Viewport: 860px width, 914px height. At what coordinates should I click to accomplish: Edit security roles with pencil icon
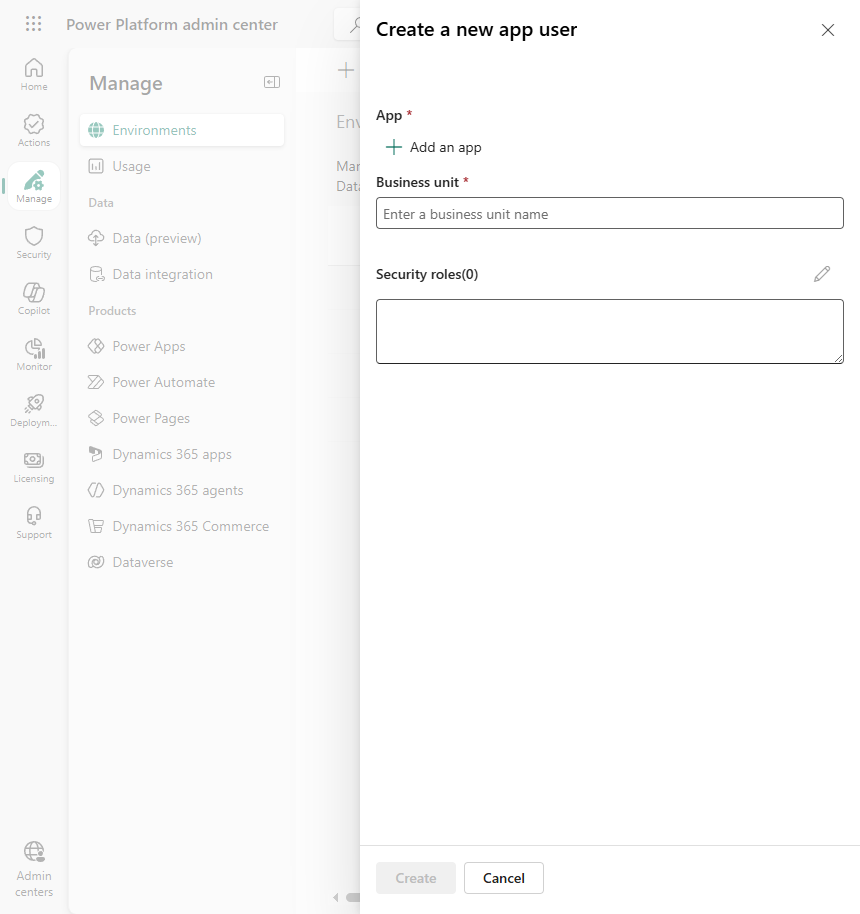click(x=822, y=274)
